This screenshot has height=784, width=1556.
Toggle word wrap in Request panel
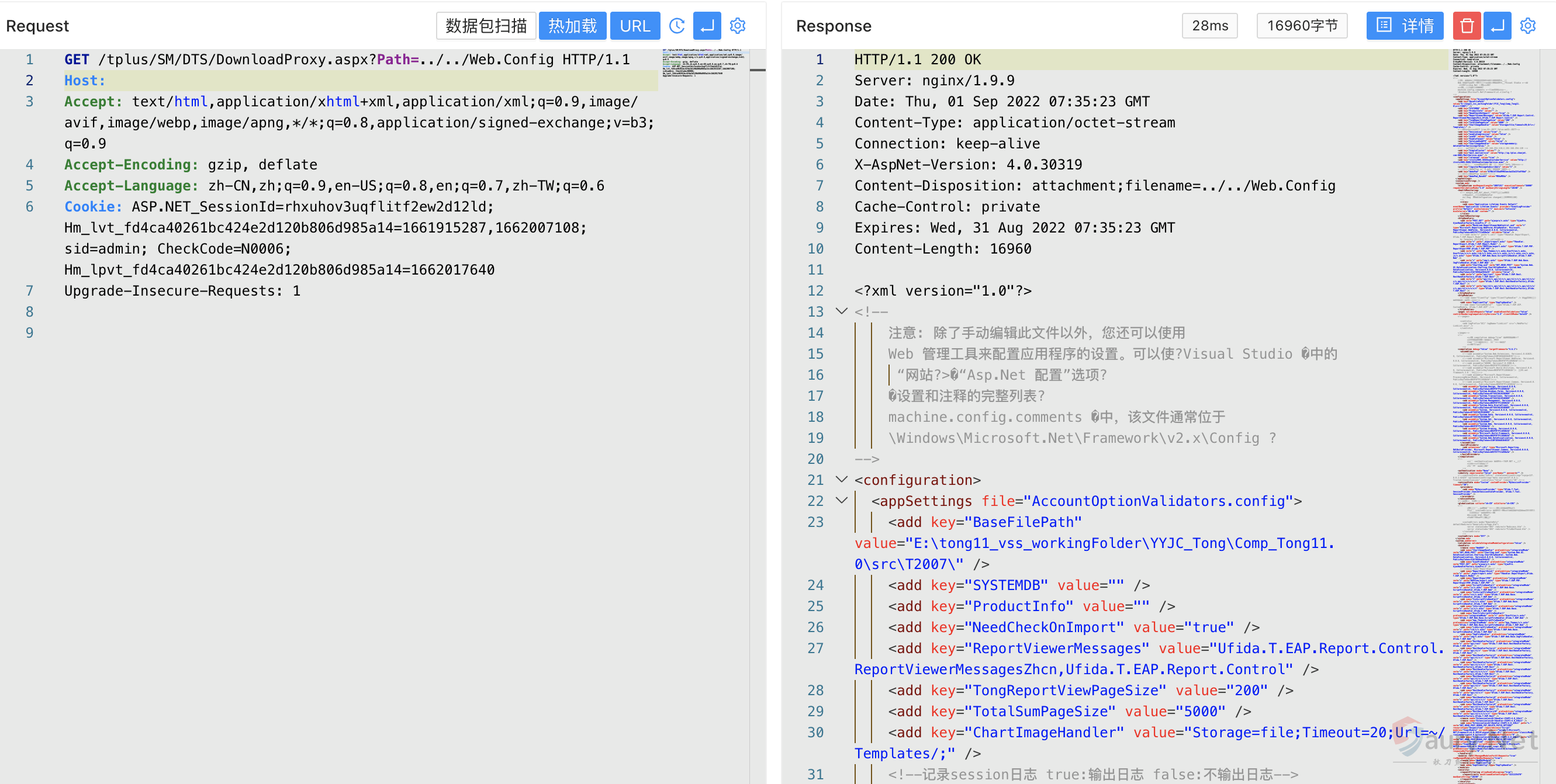pos(707,26)
